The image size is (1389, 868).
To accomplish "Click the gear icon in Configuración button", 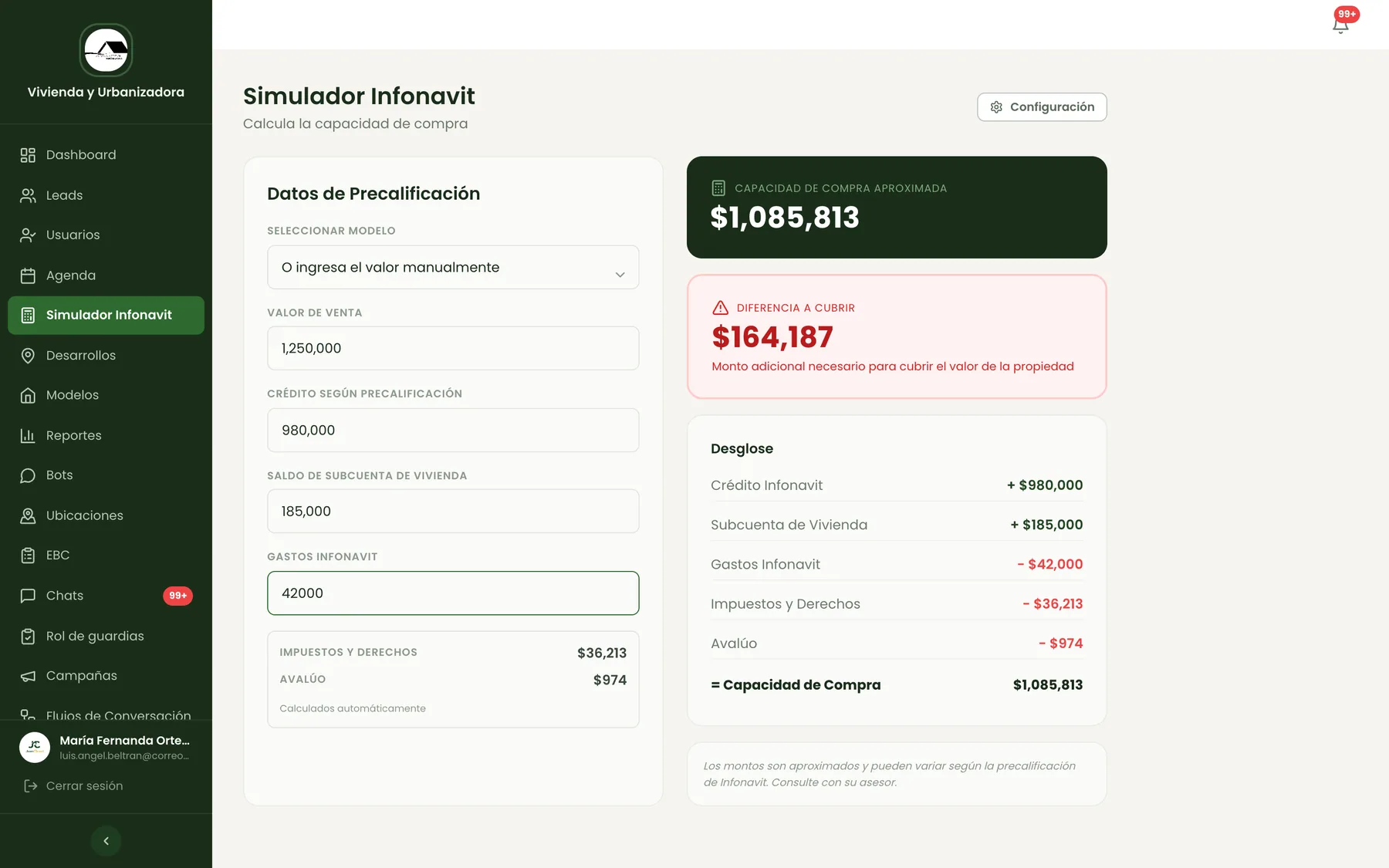I will tap(996, 107).
